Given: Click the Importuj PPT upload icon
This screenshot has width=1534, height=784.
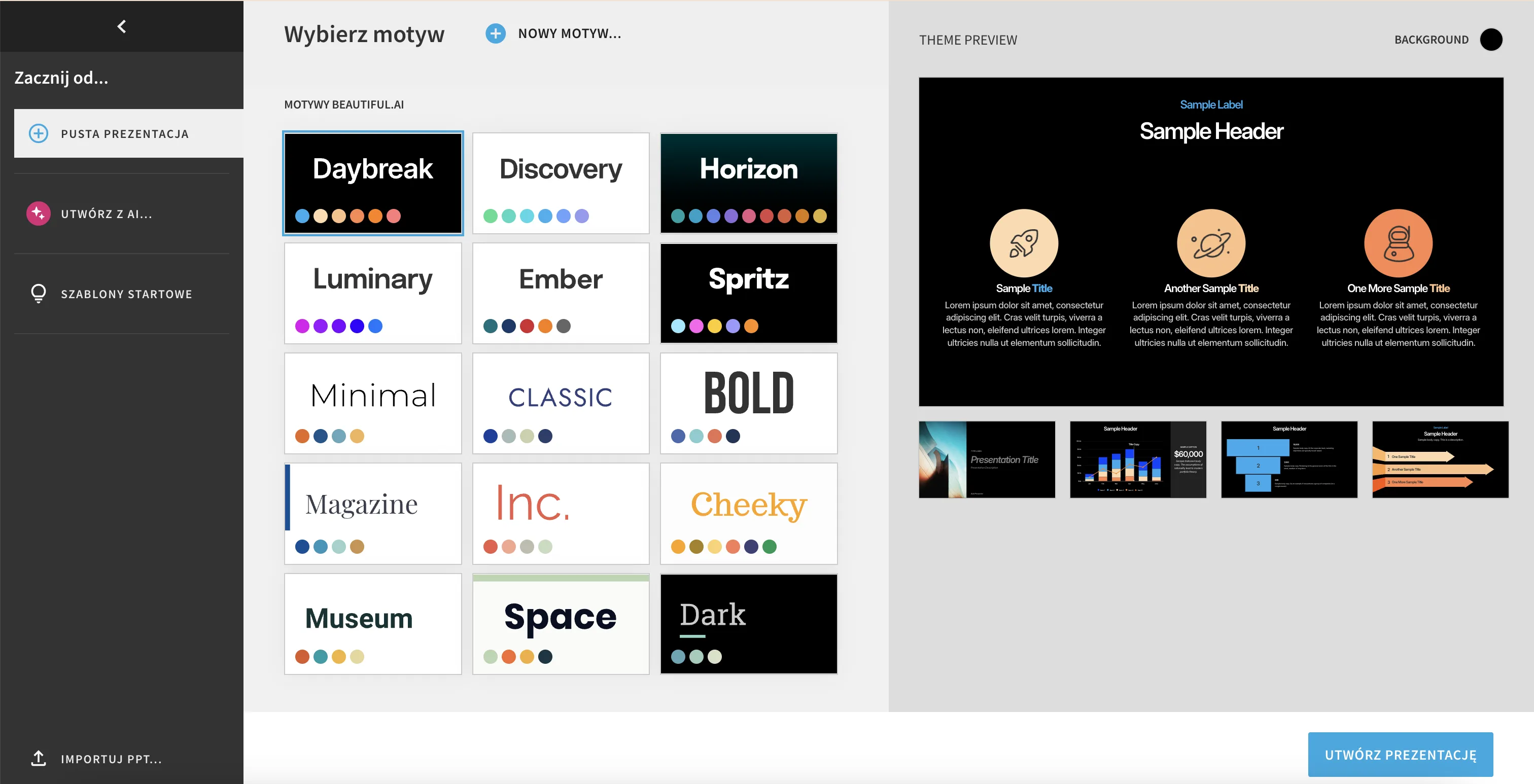Looking at the screenshot, I should point(38,759).
